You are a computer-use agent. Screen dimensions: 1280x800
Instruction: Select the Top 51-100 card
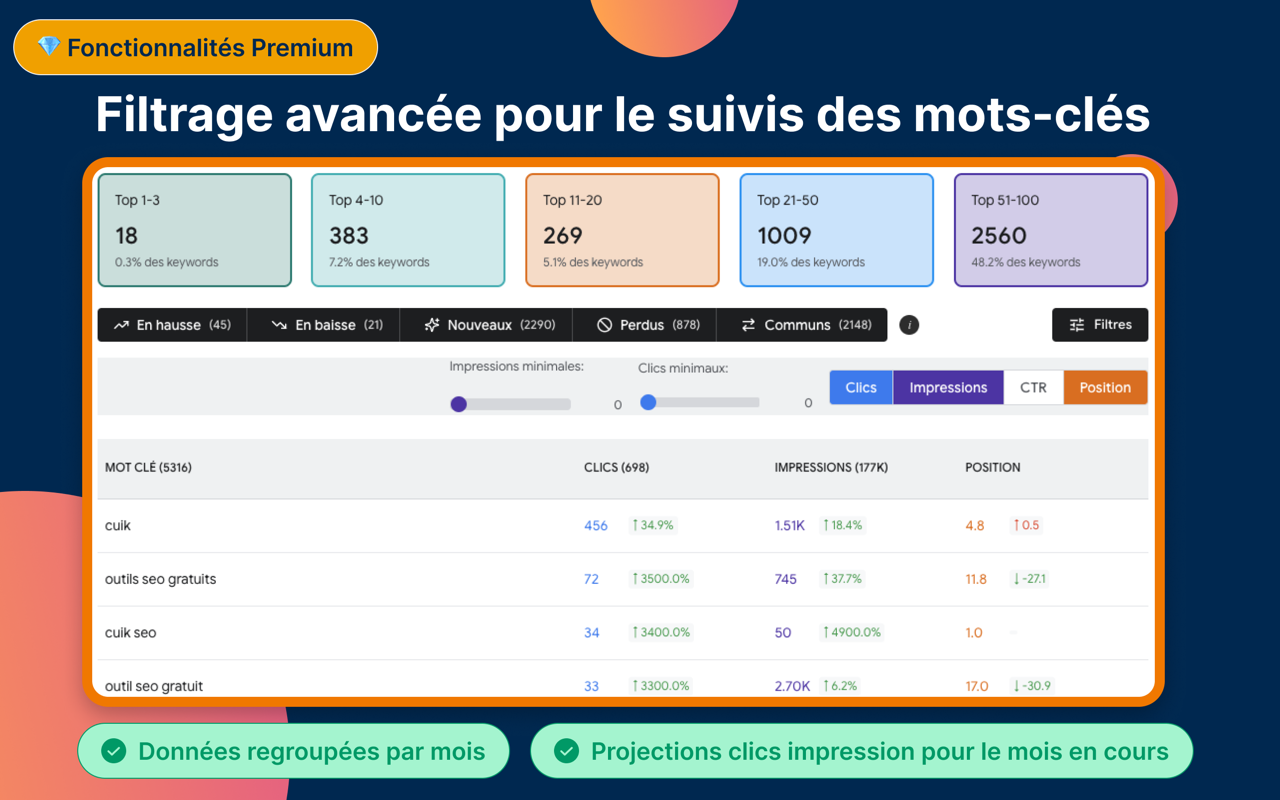[1051, 230]
